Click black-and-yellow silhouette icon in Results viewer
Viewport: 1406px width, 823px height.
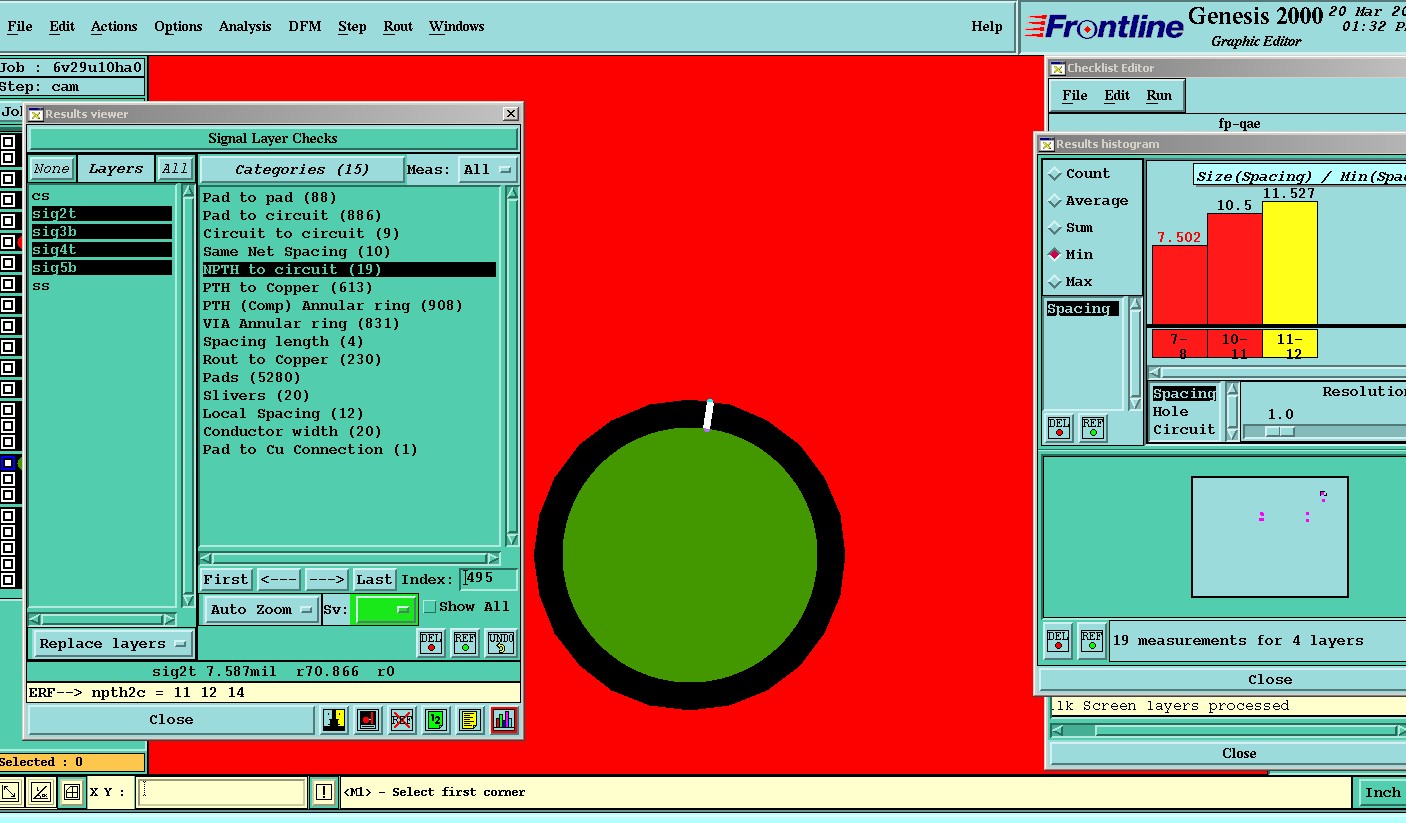click(x=334, y=720)
